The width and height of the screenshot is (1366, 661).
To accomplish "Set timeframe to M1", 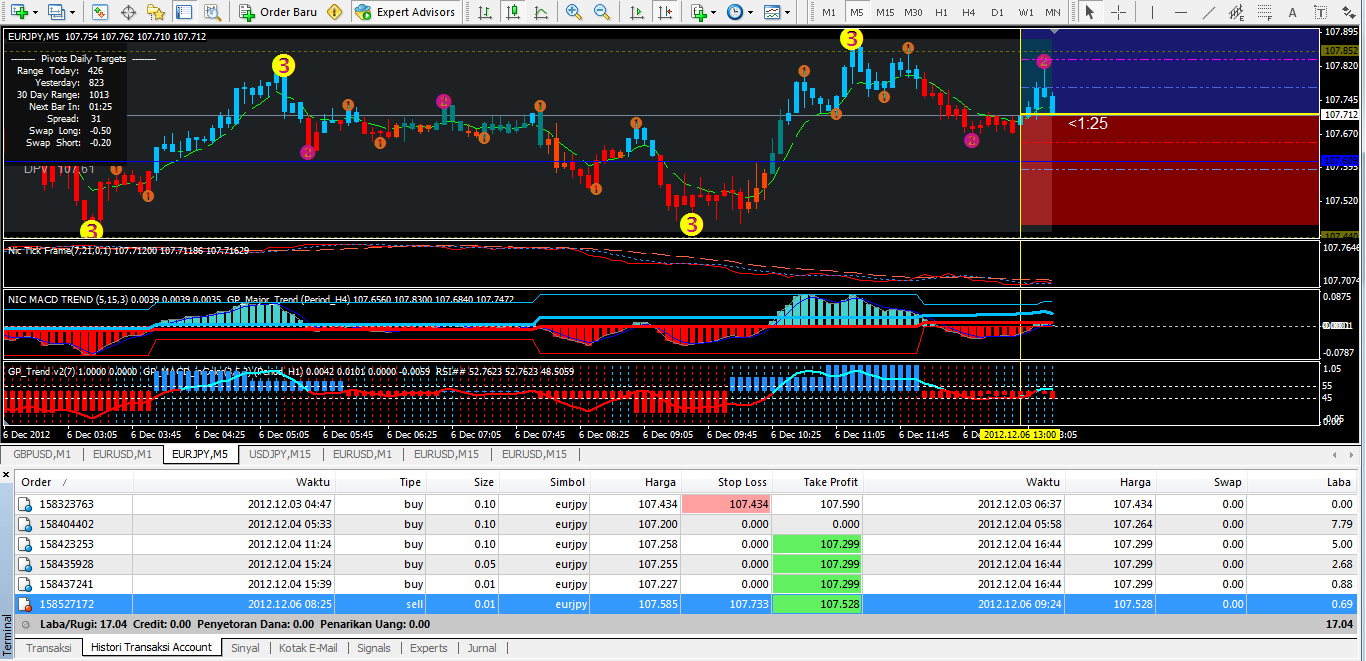I will tap(829, 12).
